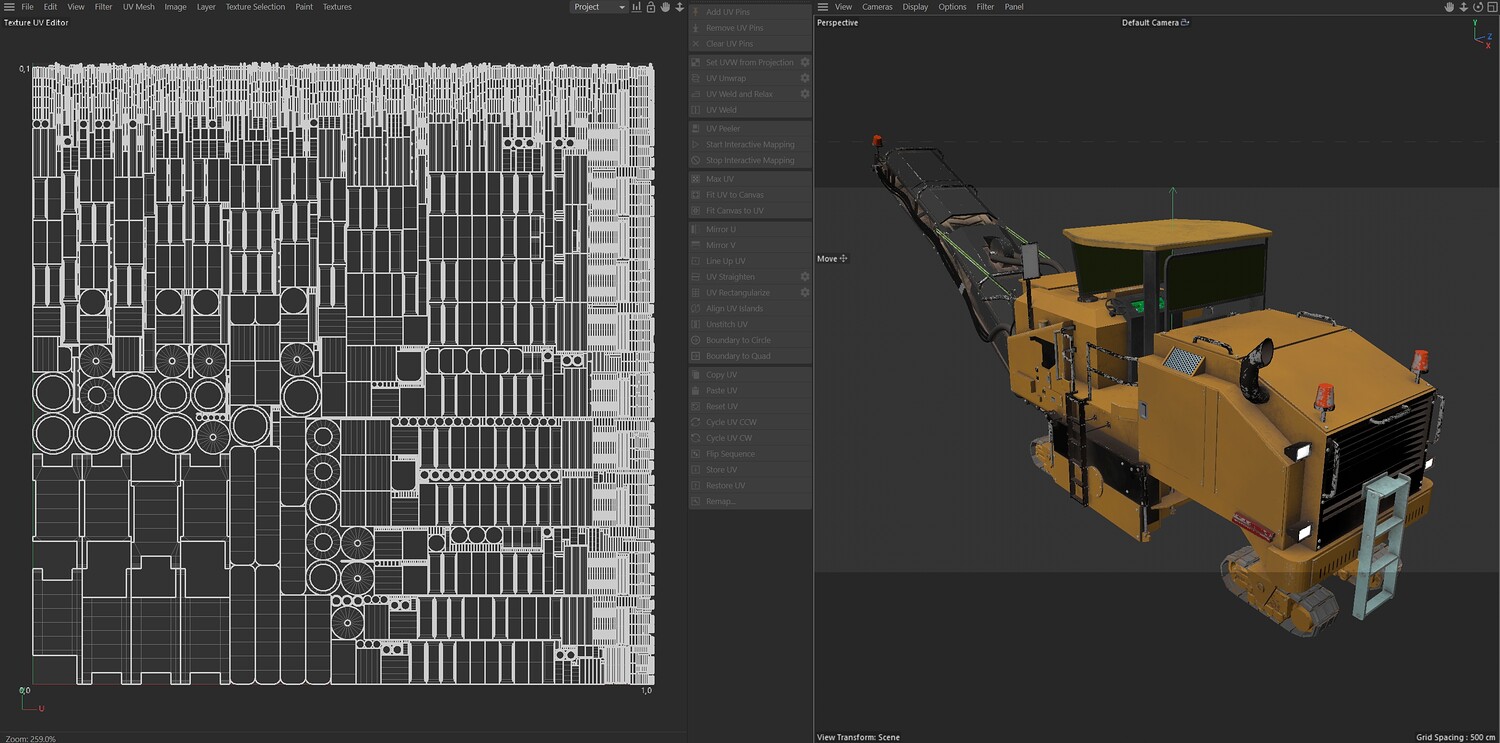1500x743 pixels.
Task: Expand the Texture Selection menu
Action: 255,7
